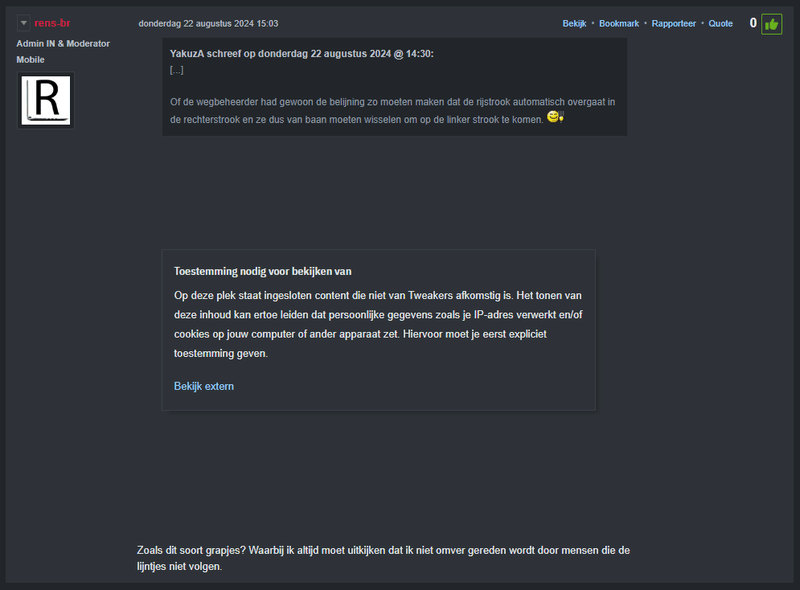Open rens-br user profile
800x590 pixels.
click(52, 23)
